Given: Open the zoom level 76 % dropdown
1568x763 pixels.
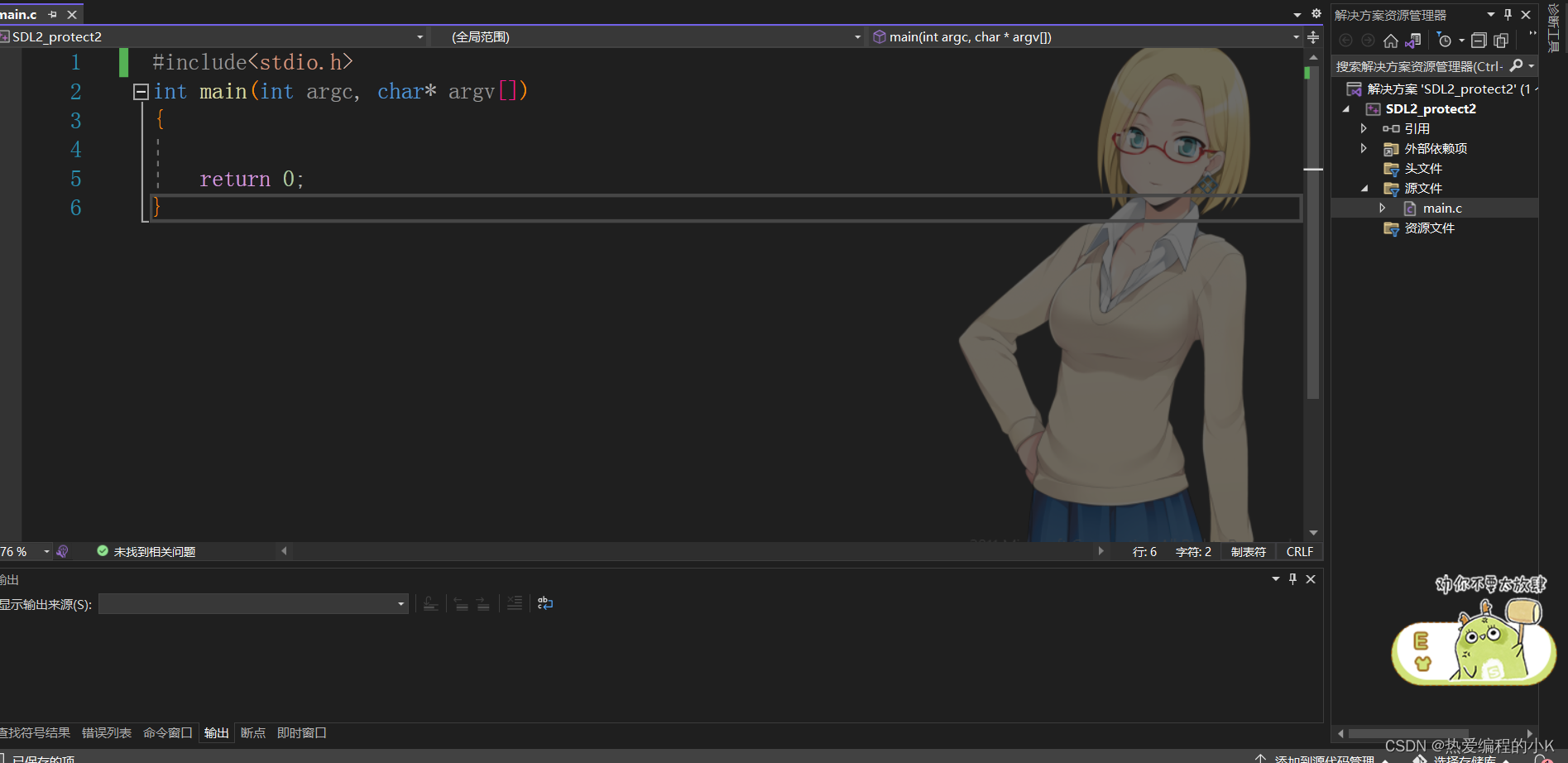Looking at the screenshot, I should (46, 551).
